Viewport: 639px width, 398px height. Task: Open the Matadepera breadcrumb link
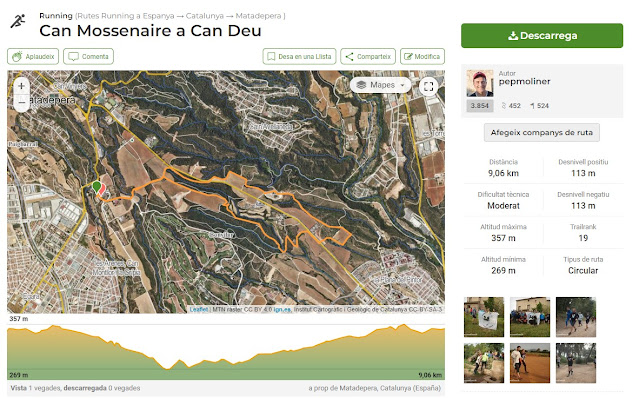point(258,16)
